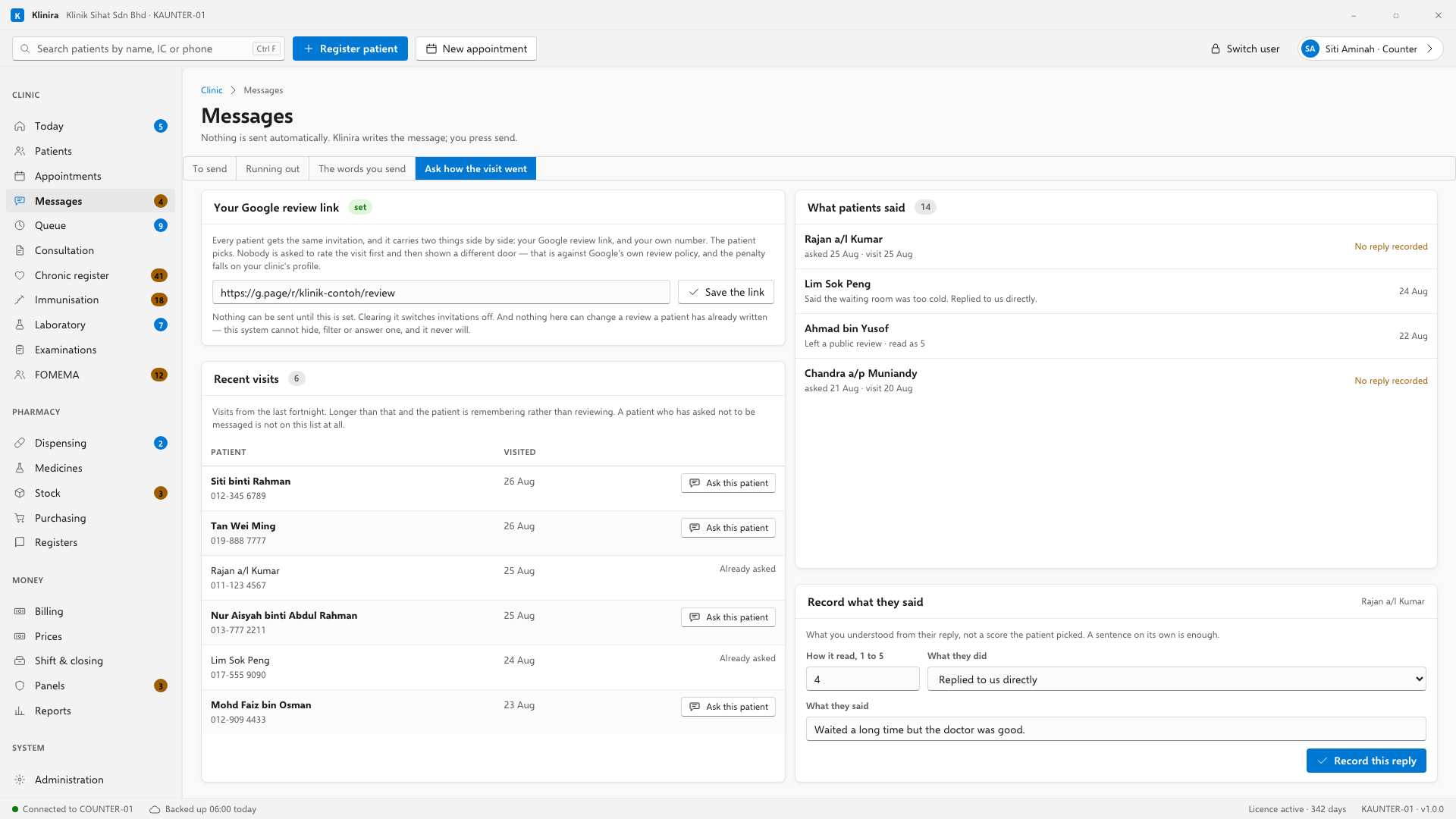1456x819 pixels.
Task: Ask this patient for Tan Wei Ming
Action: point(728,528)
